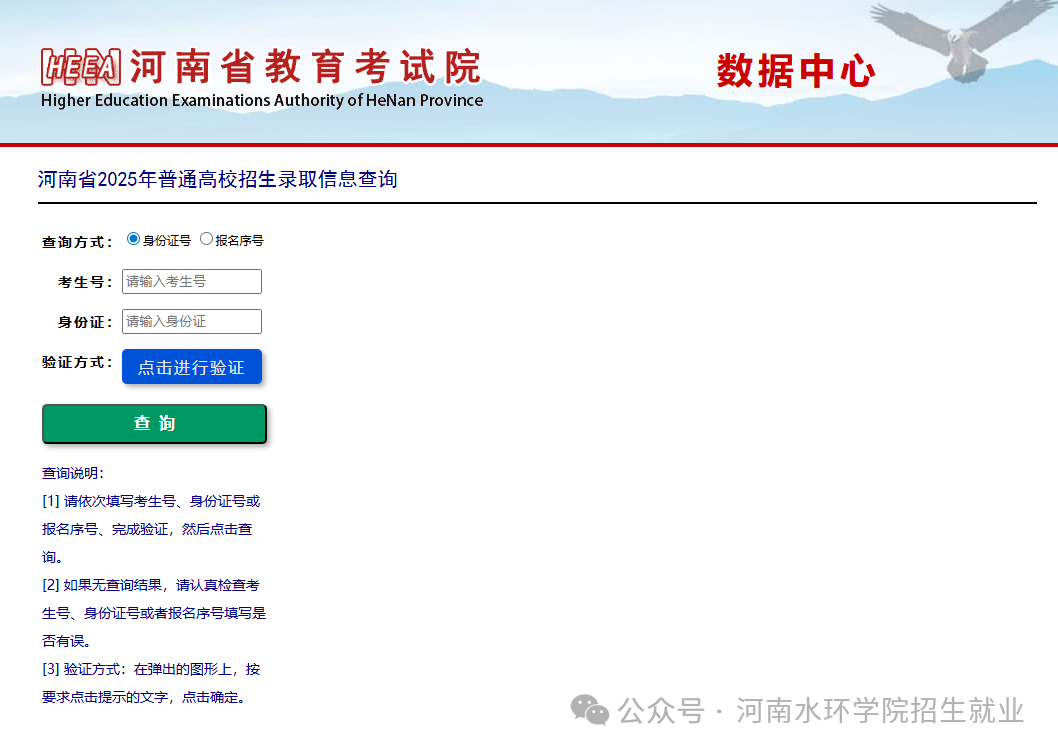The height and width of the screenshot is (753, 1058).
Task: Click the green 查询 query button
Action: pos(153,423)
